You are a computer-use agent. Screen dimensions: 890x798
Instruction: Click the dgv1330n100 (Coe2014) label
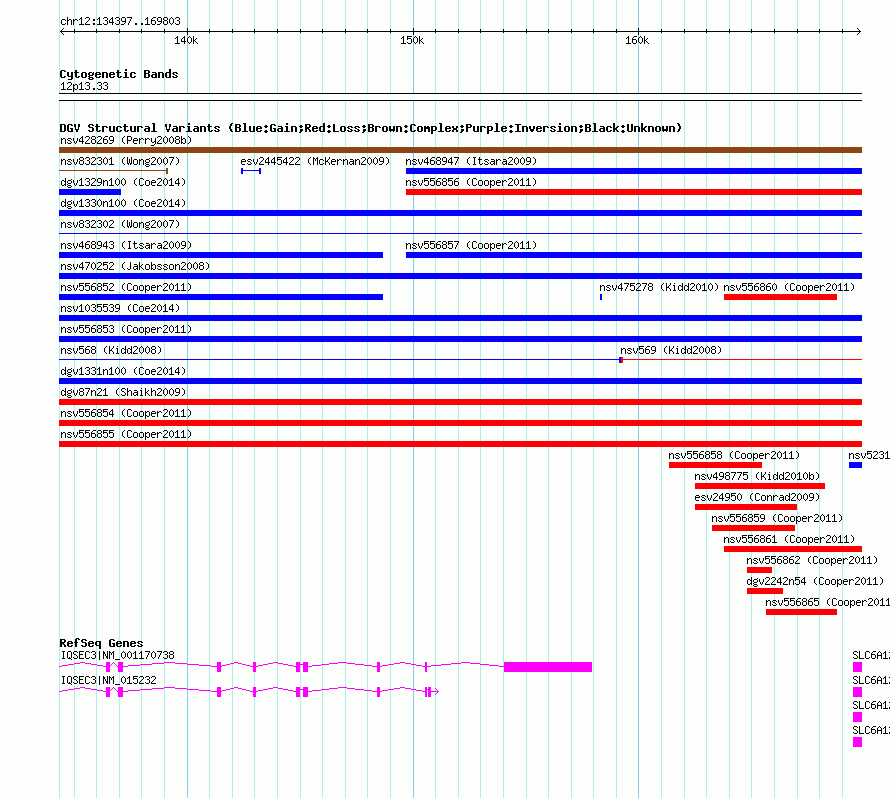pyautogui.click(x=123, y=203)
